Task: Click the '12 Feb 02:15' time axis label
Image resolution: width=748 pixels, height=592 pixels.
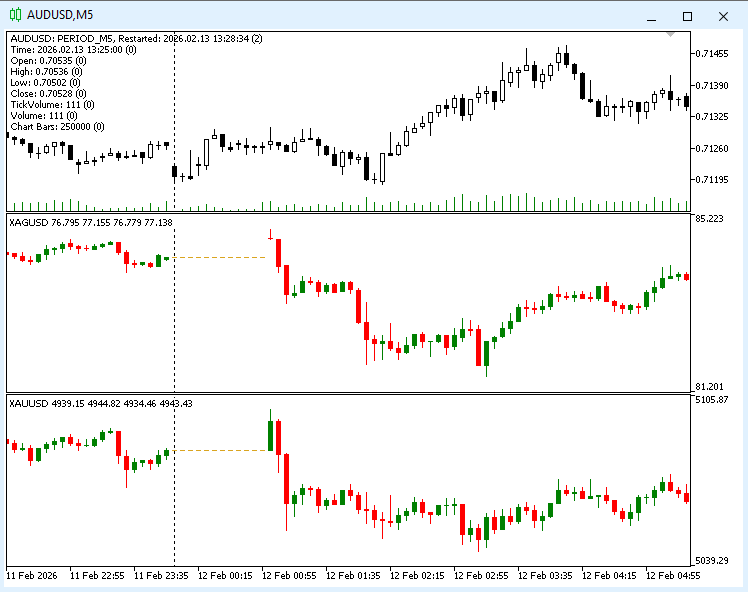Action: click(x=417, y=576)
